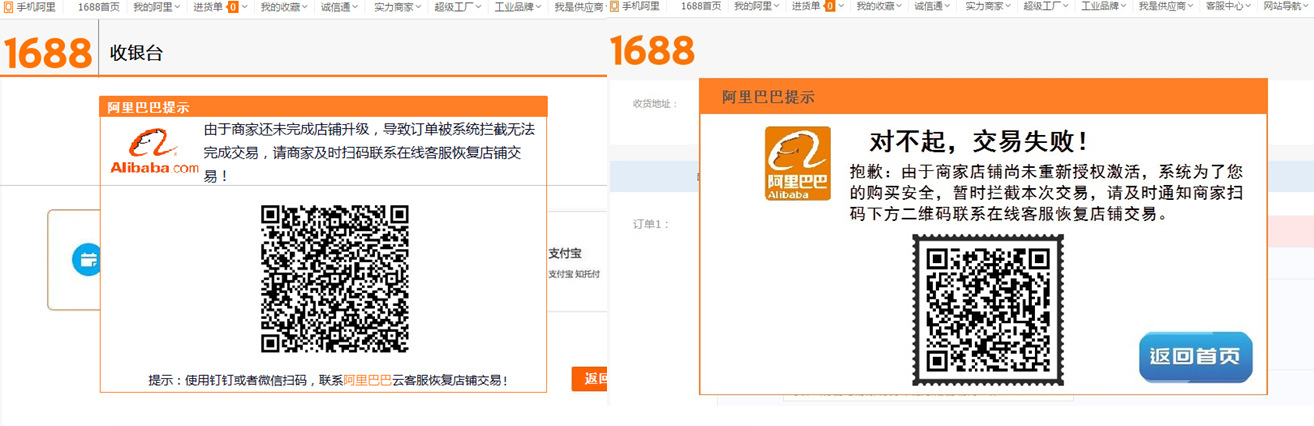Click the orange 0 badge by 进货单 in the left page
1314x426 pixels.
coord(232,7)
